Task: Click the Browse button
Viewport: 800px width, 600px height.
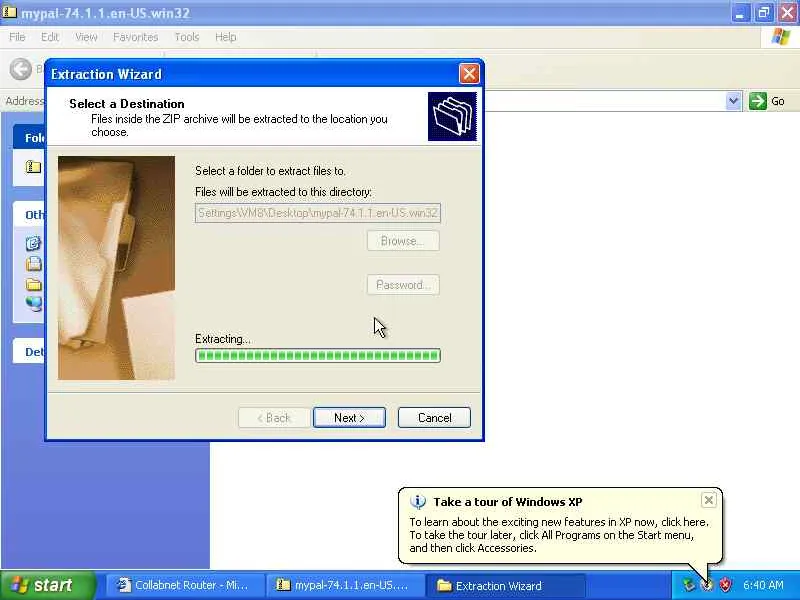Action: pos(403,241)
